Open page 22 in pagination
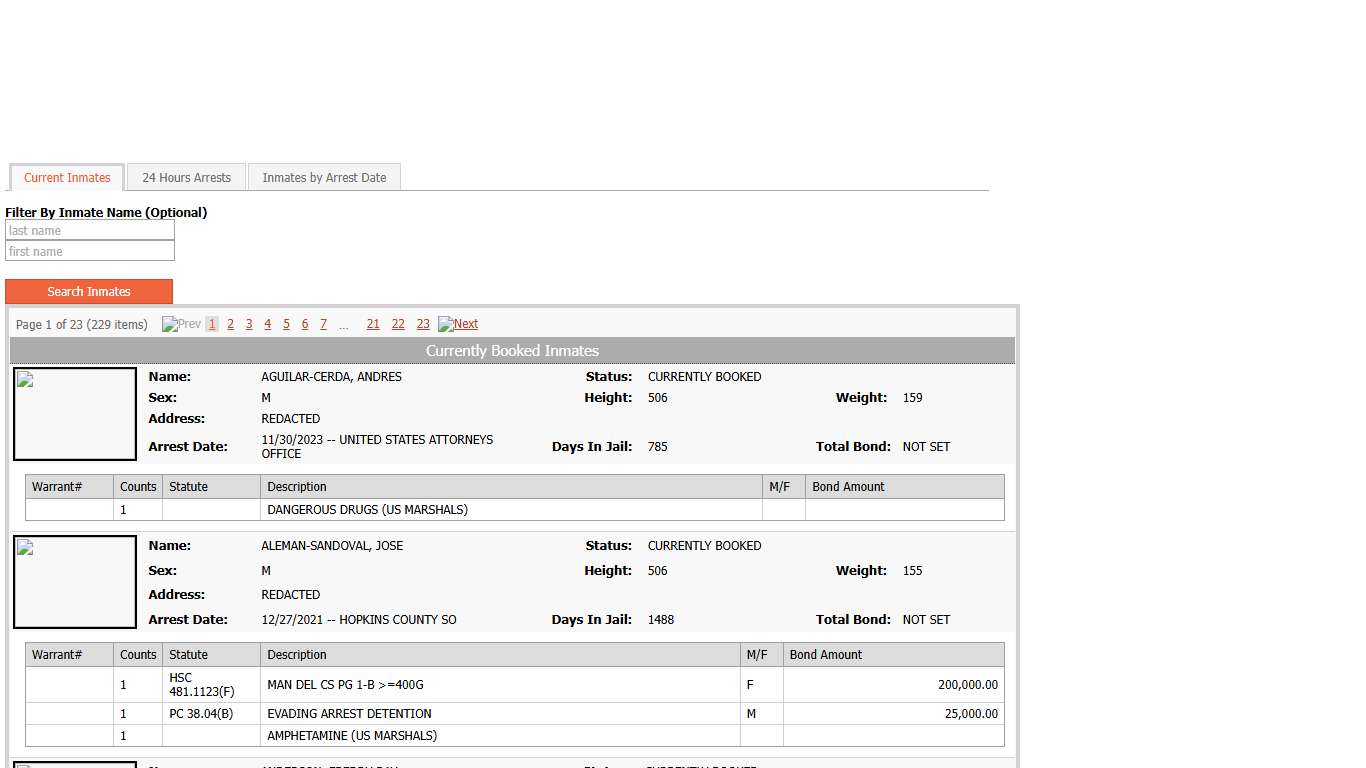The image size is (1366, 768). pos(398,324)
